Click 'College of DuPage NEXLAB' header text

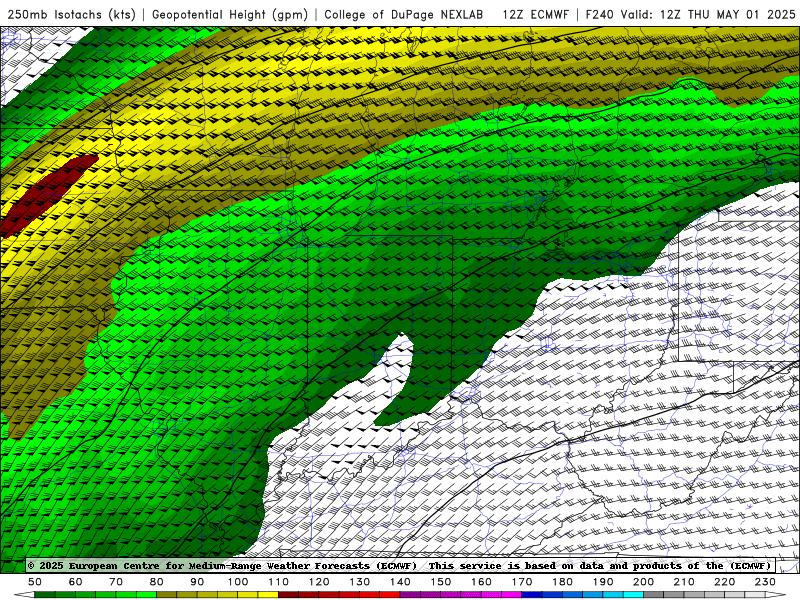(404, 14)
